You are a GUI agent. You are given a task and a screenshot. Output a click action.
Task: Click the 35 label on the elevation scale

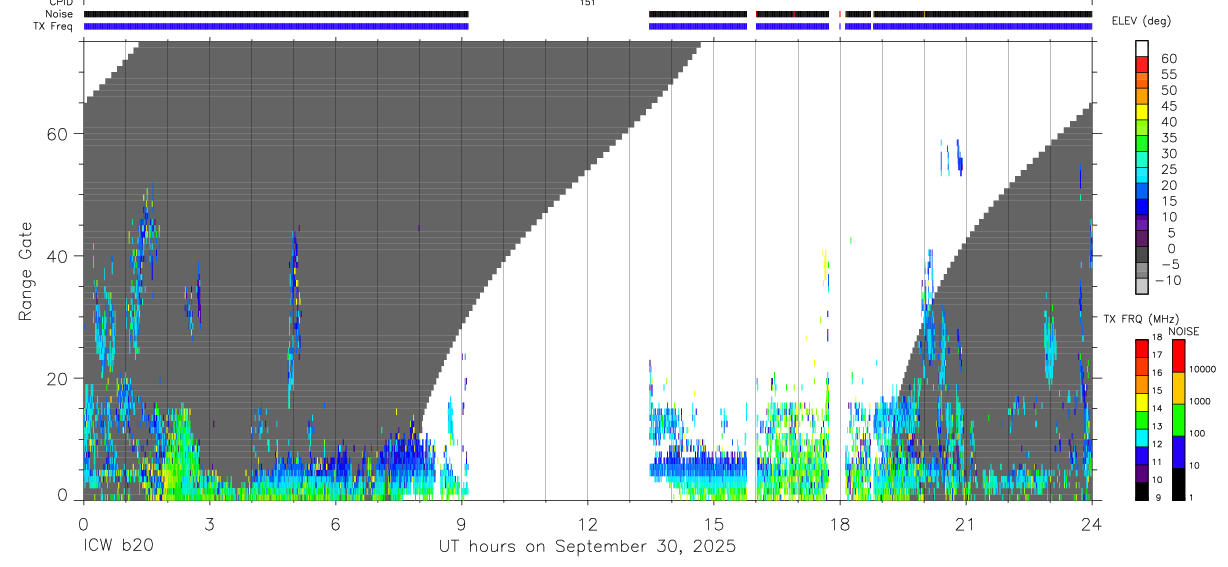[x=1167, y=137]
